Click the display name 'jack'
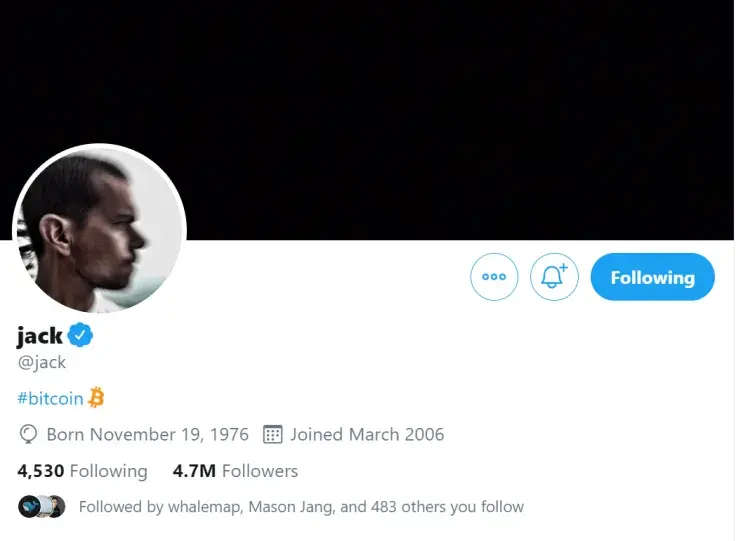The image size is (736, 541). pos(40,336)
